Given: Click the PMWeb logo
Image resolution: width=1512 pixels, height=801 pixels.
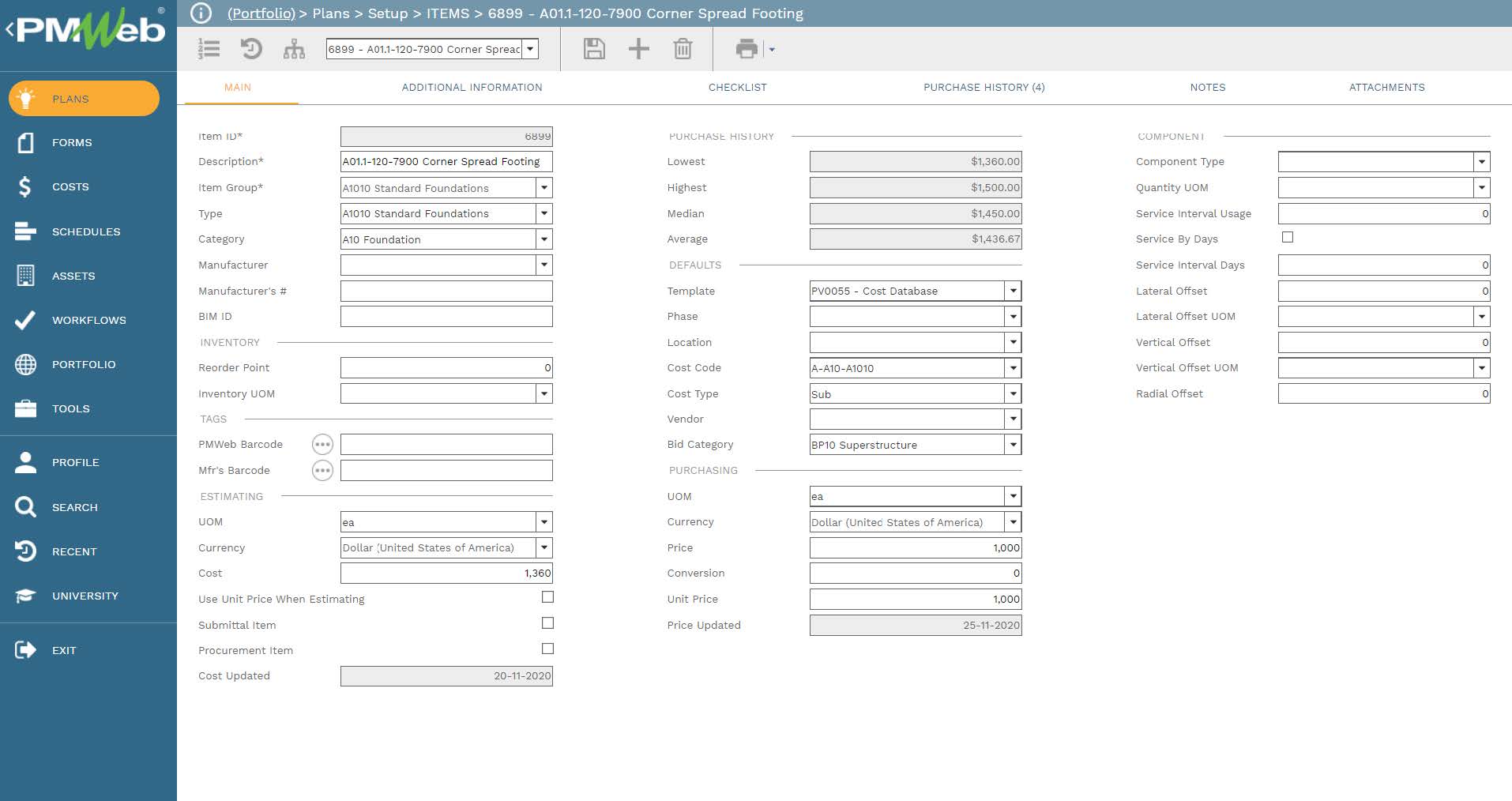Looking at the screenshot, I should [90, 28].
